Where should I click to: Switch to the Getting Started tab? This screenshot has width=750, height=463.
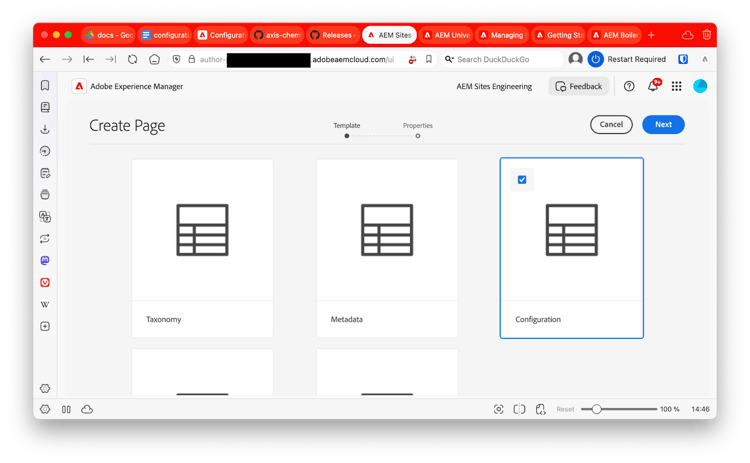pos(558,35)
